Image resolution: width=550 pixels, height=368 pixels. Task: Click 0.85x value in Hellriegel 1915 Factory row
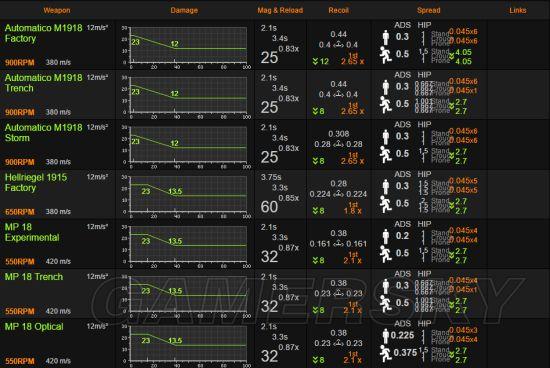point(289,198)
